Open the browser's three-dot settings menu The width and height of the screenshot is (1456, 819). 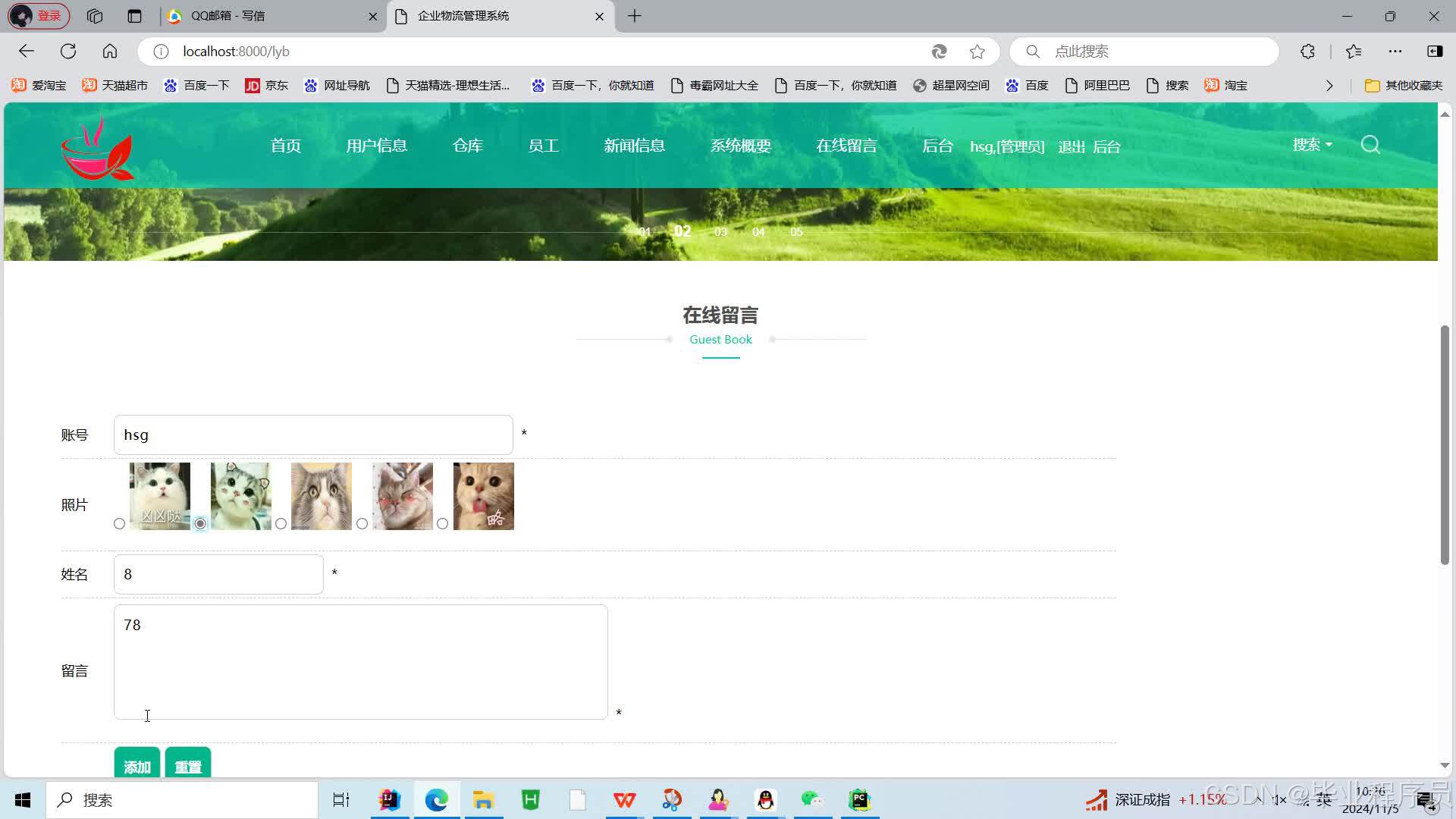coord(1395,51)
